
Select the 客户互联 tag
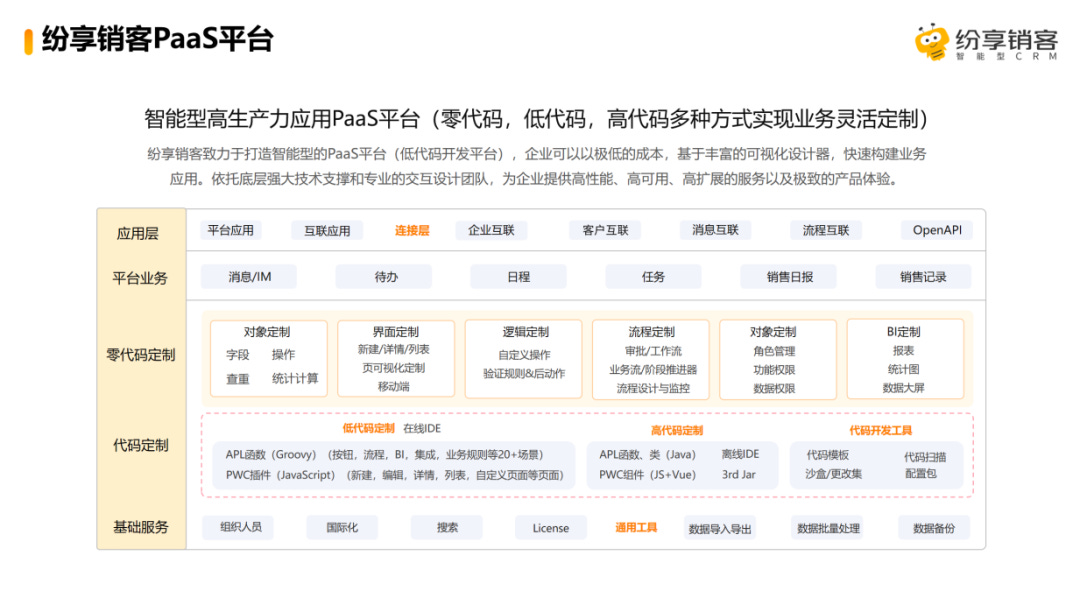click(605, 230)
